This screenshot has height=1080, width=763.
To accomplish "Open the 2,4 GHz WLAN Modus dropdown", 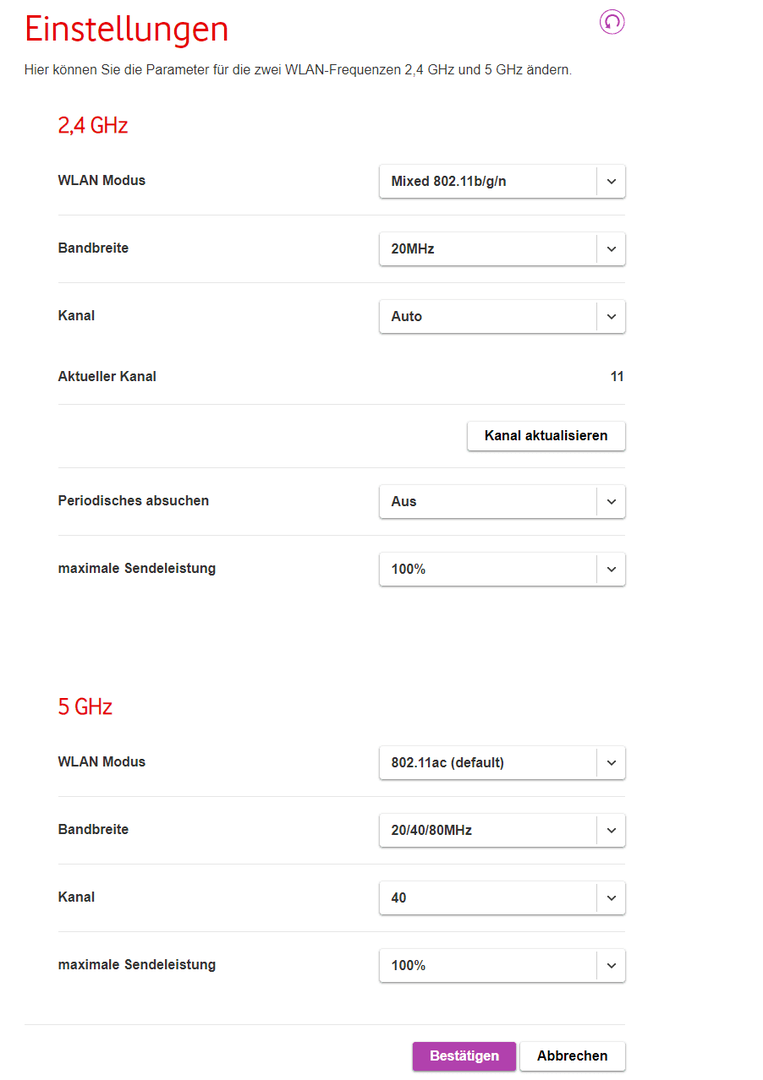I will 502,181.
